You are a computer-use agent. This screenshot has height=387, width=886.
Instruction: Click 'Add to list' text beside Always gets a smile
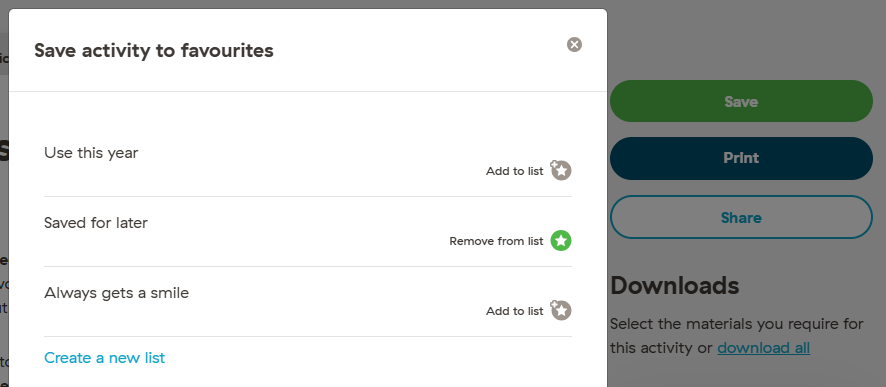point(514,311)
